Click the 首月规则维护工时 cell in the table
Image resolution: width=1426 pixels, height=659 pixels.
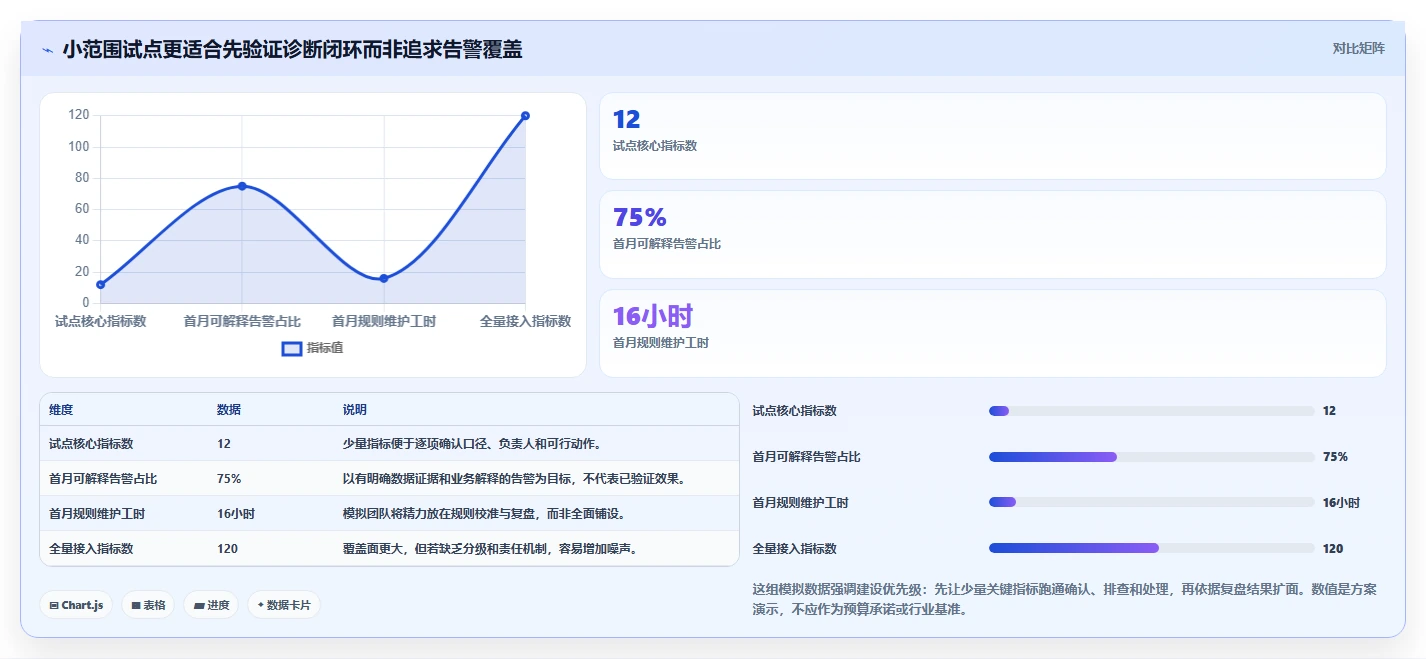97,513
